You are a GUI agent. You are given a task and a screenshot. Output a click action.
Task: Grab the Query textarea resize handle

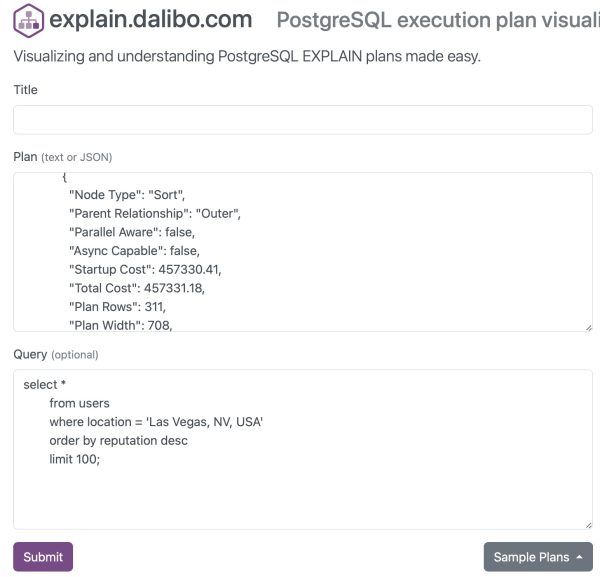pyautogui.click(x=589, y=525)
